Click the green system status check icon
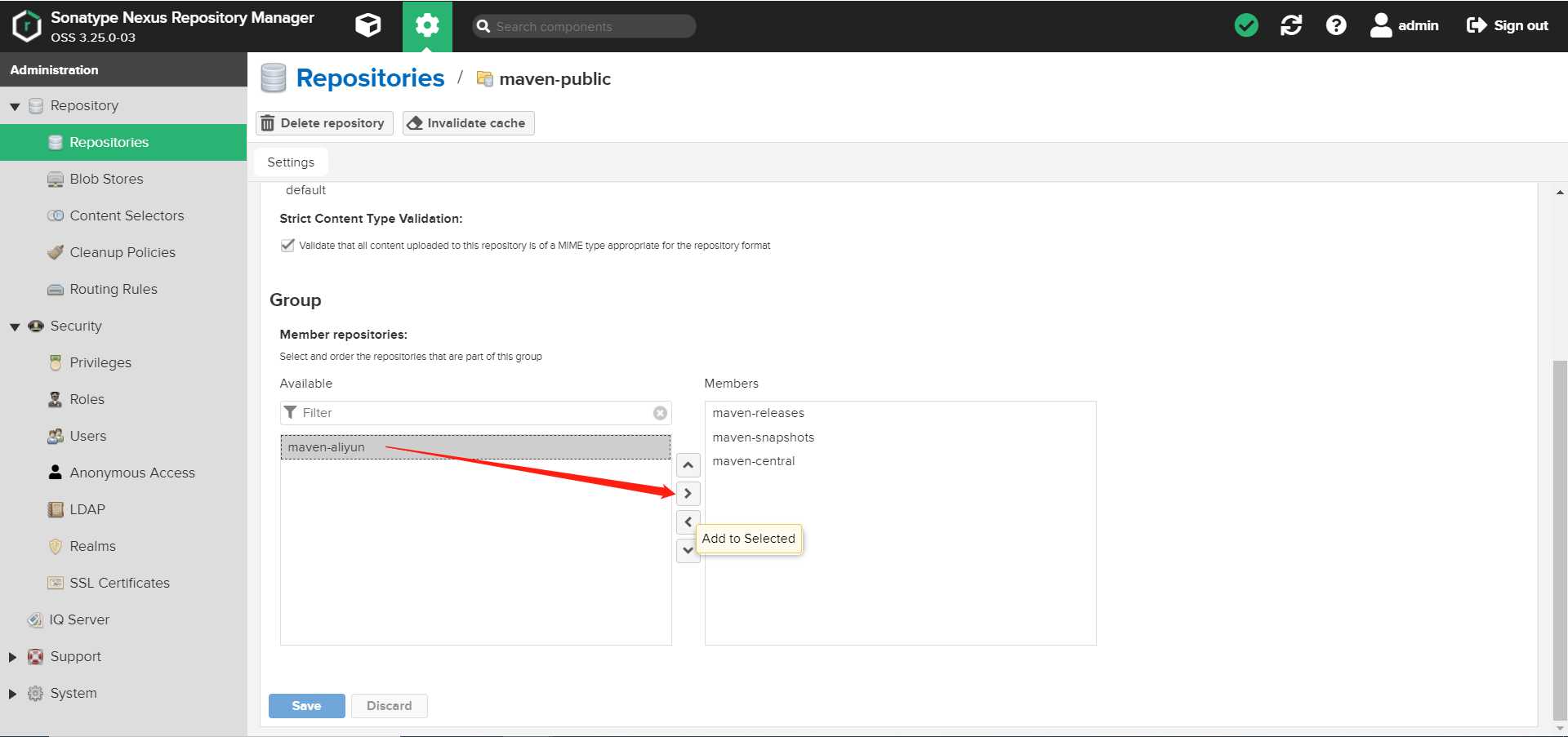Image resolution: width=1568 pixels, height=737 pixels. (x=1246, y=25)
